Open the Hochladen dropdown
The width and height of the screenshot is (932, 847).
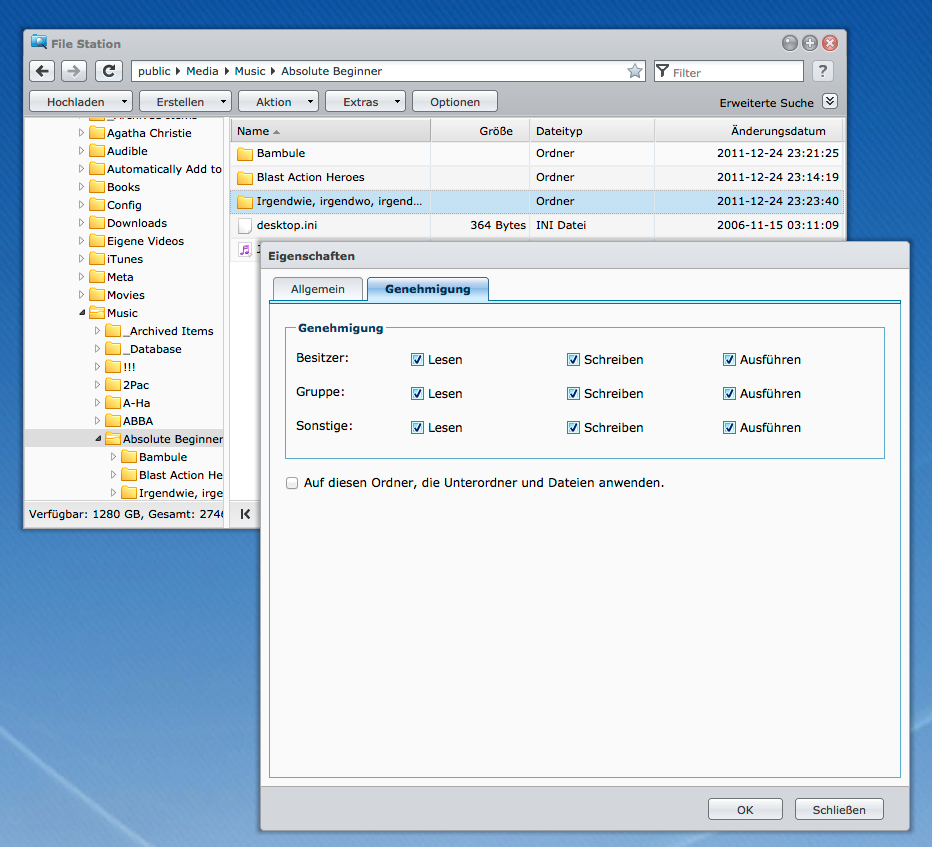(x=81, y=102)
